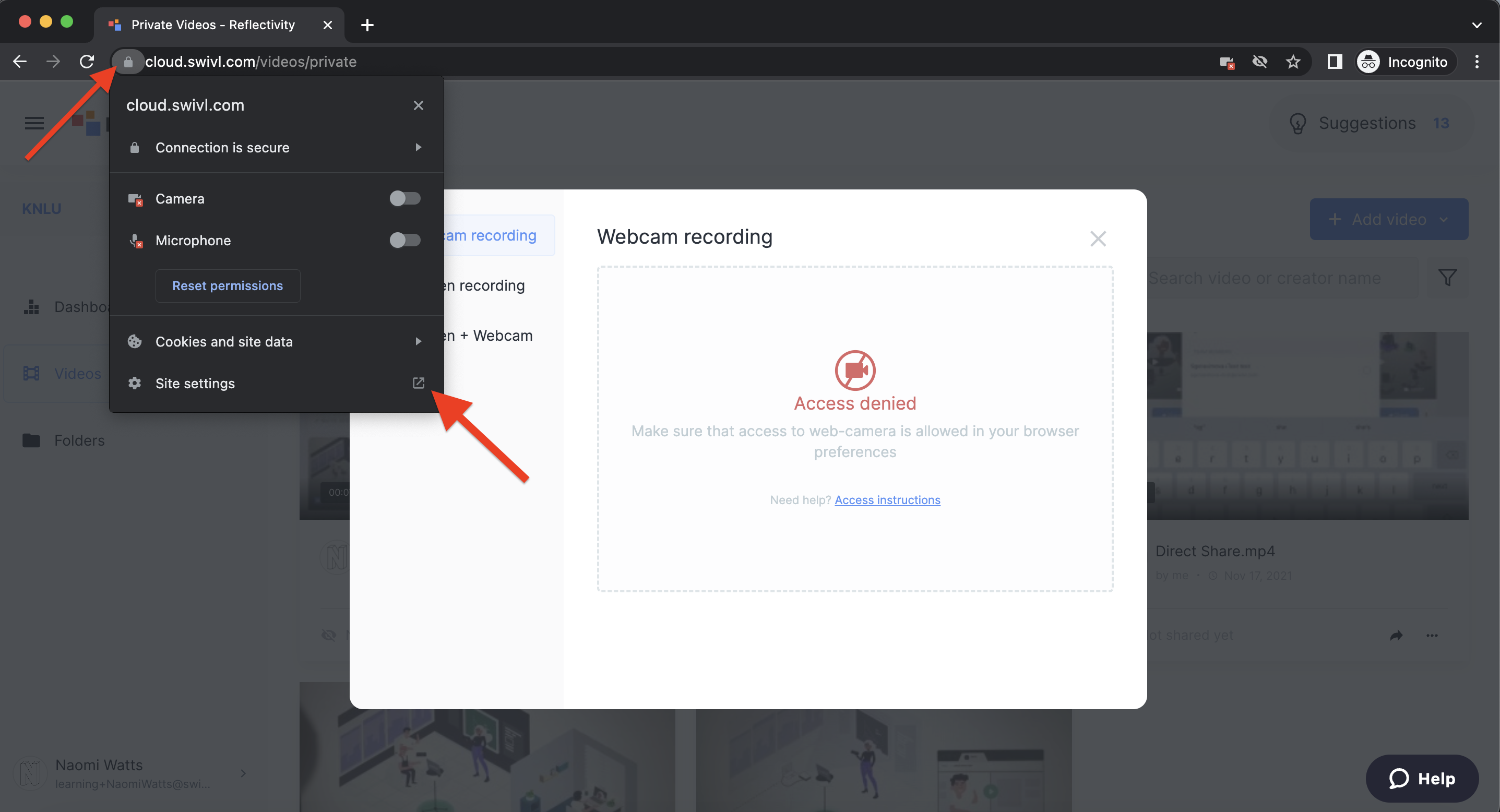This screenshot has height=812, width=1500.
Task: Expand Cookies and site data
Action: [277, 342]
